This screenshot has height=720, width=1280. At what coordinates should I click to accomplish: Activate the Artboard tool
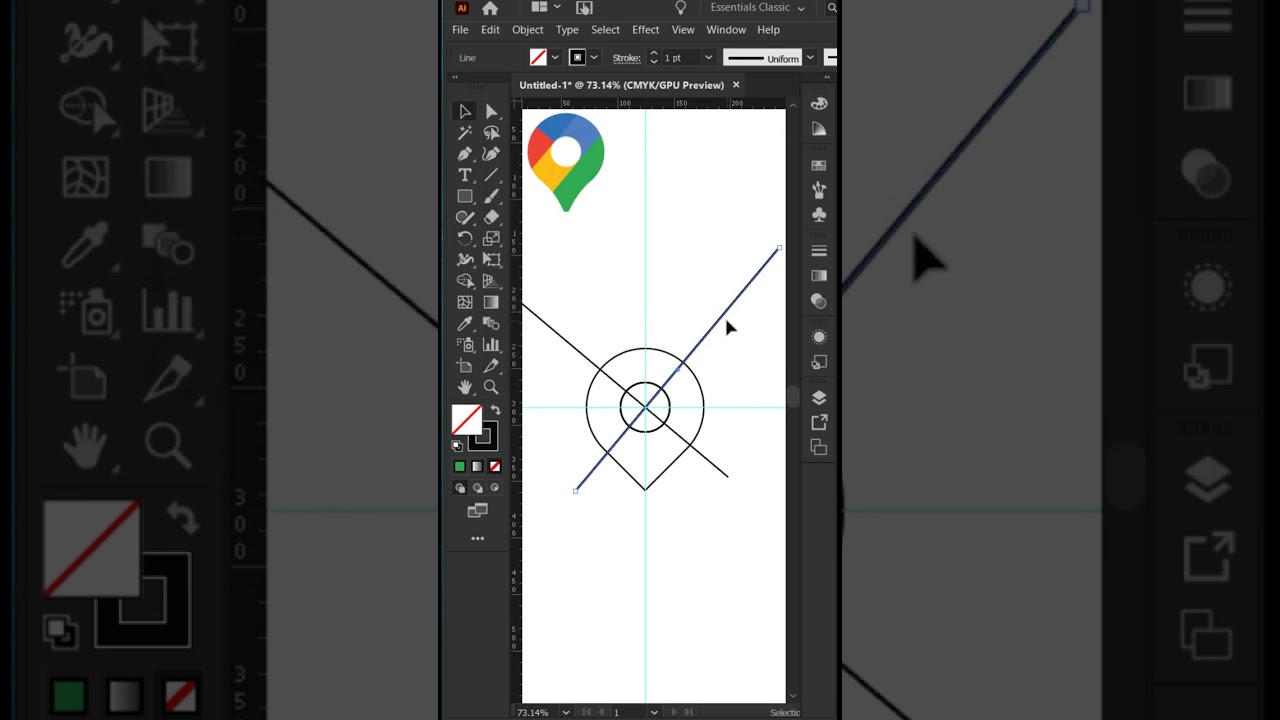coord(465,366)
